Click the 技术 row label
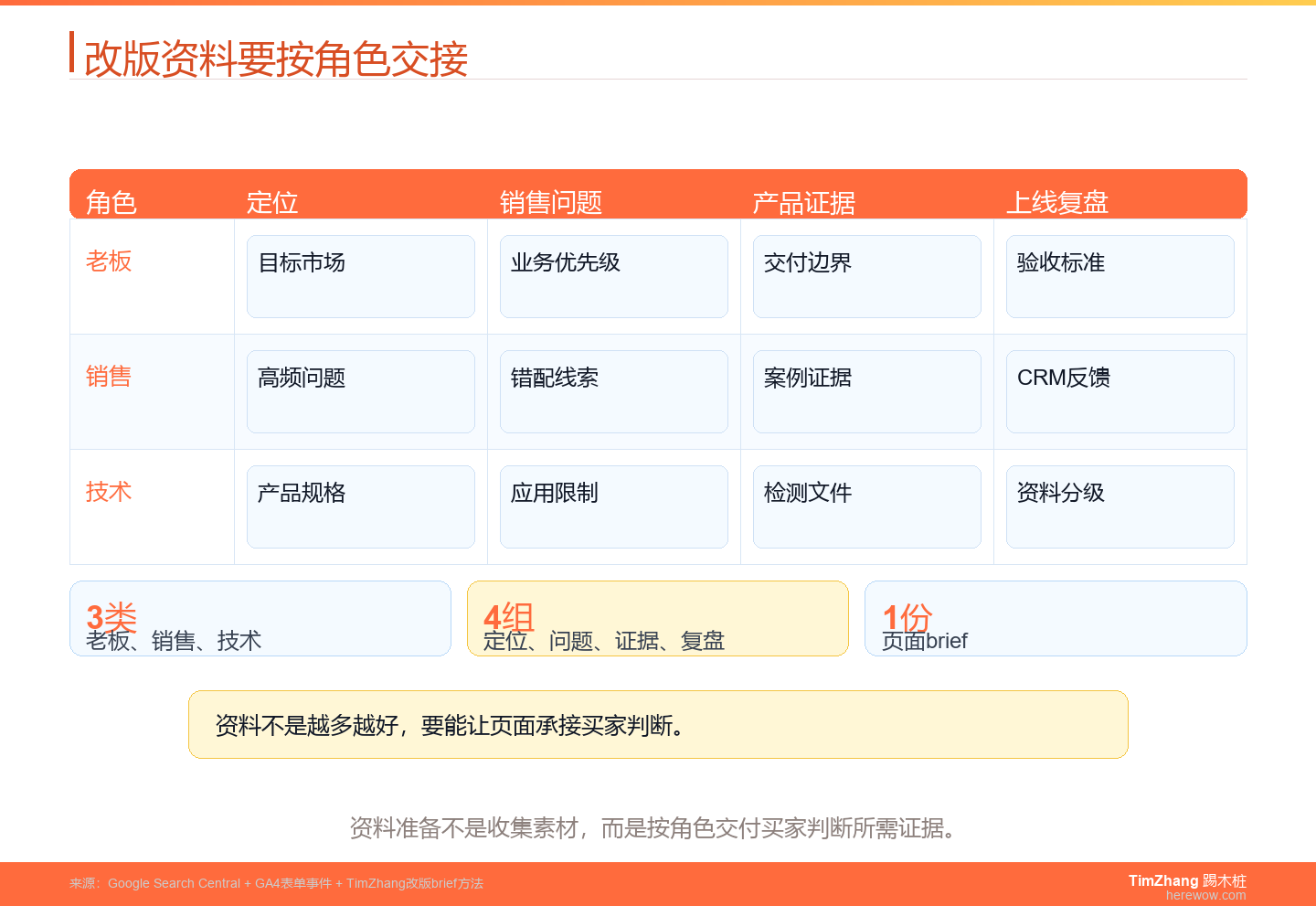Image resolution: width=1316 pixels, height=906 pixels. pyautogui.click(x=109, y=492)
